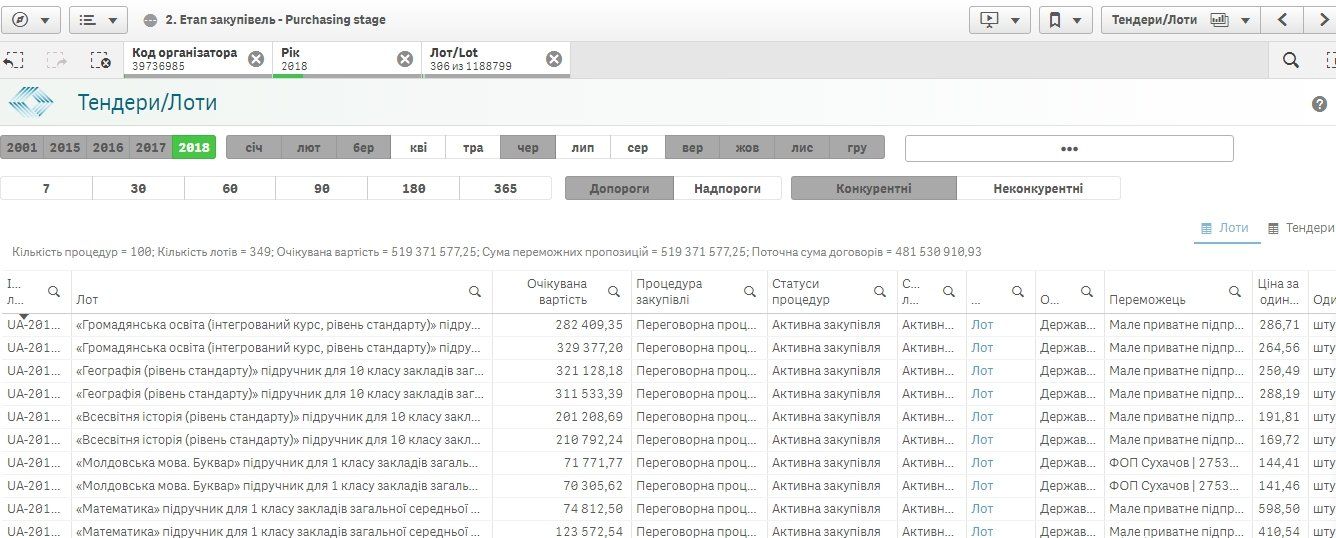Toggle the Надпороги filter
The height and width of the screenshot is (538, 1336).
(x=728, y=188)
